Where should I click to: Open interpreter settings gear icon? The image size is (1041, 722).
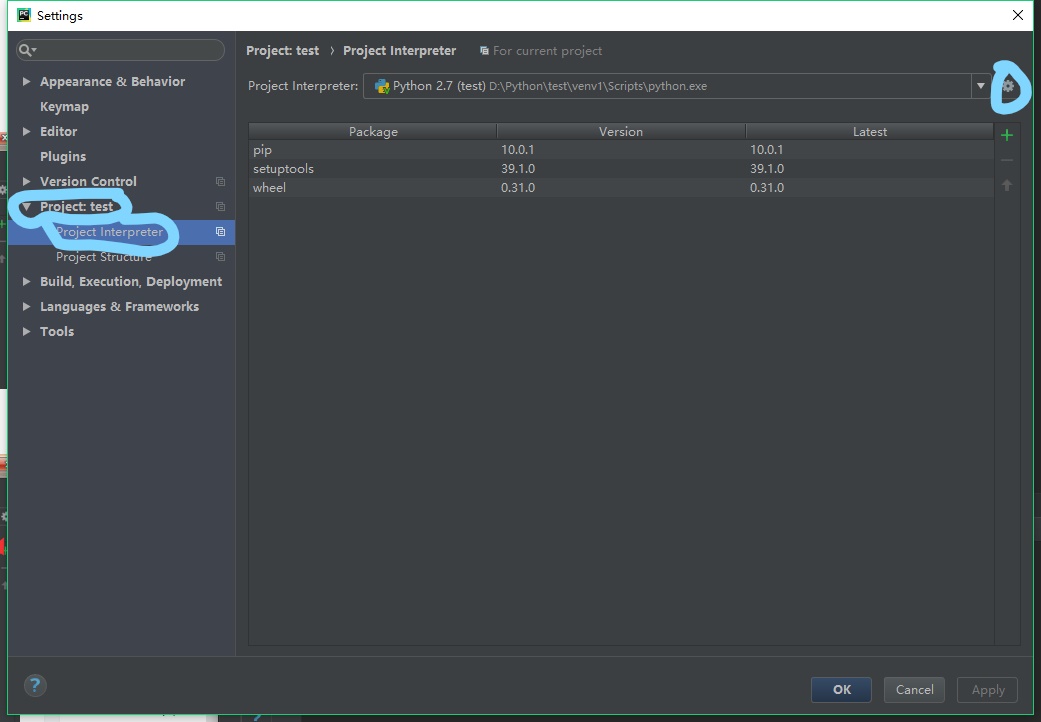pos(1008,86)
